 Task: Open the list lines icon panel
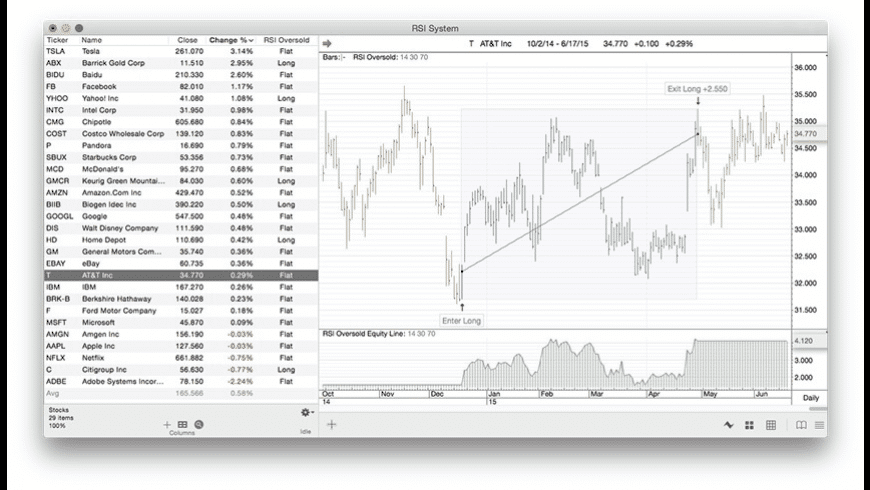(820, 425)
